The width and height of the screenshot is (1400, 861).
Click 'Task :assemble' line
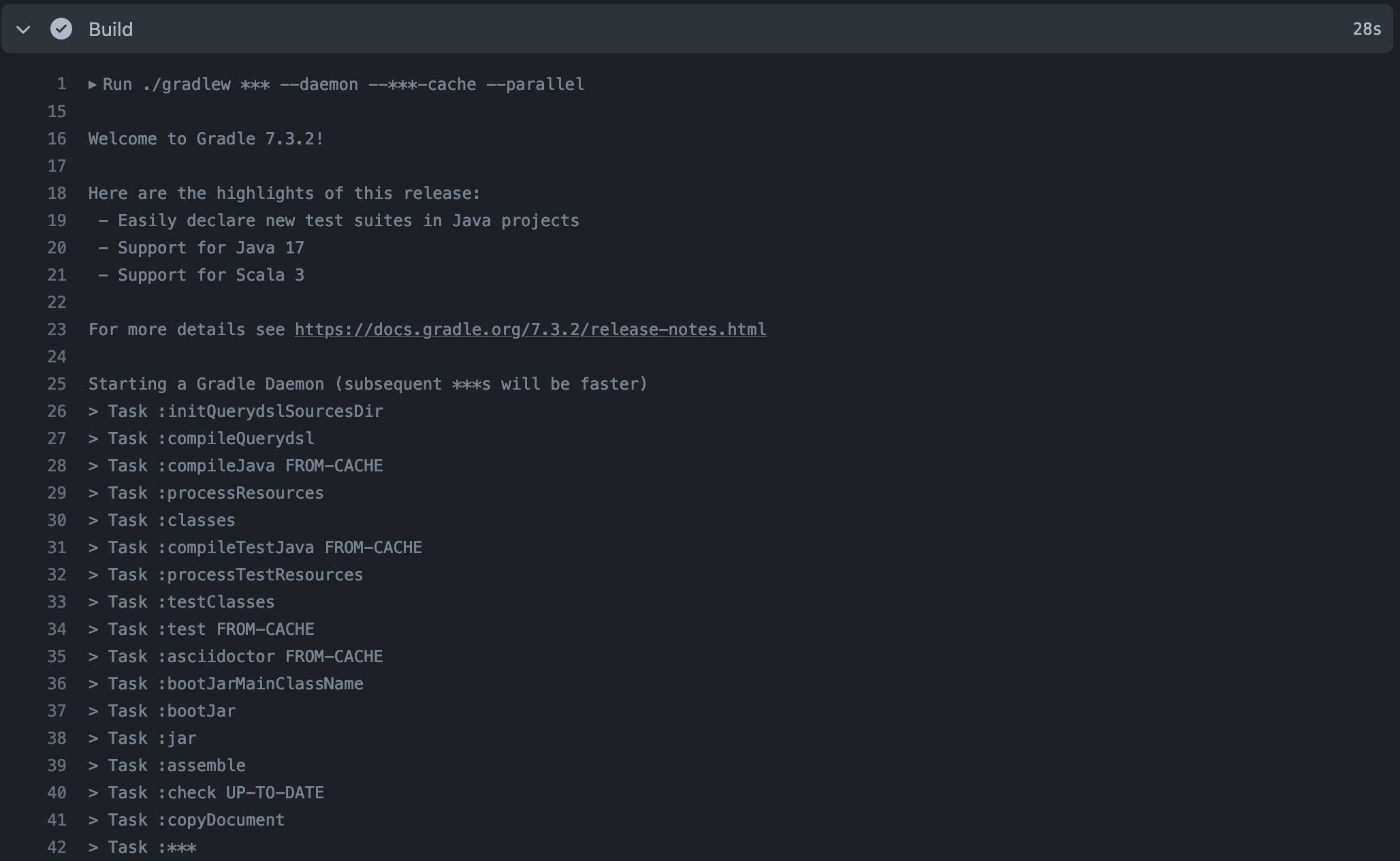(167, 766)
